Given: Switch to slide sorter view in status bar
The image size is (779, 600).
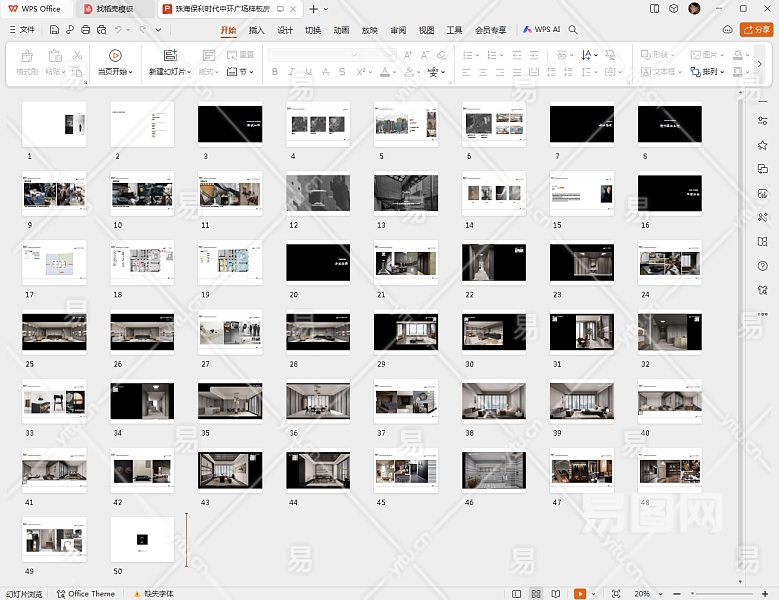Looking at the screenshot, I should click(537, 594).
